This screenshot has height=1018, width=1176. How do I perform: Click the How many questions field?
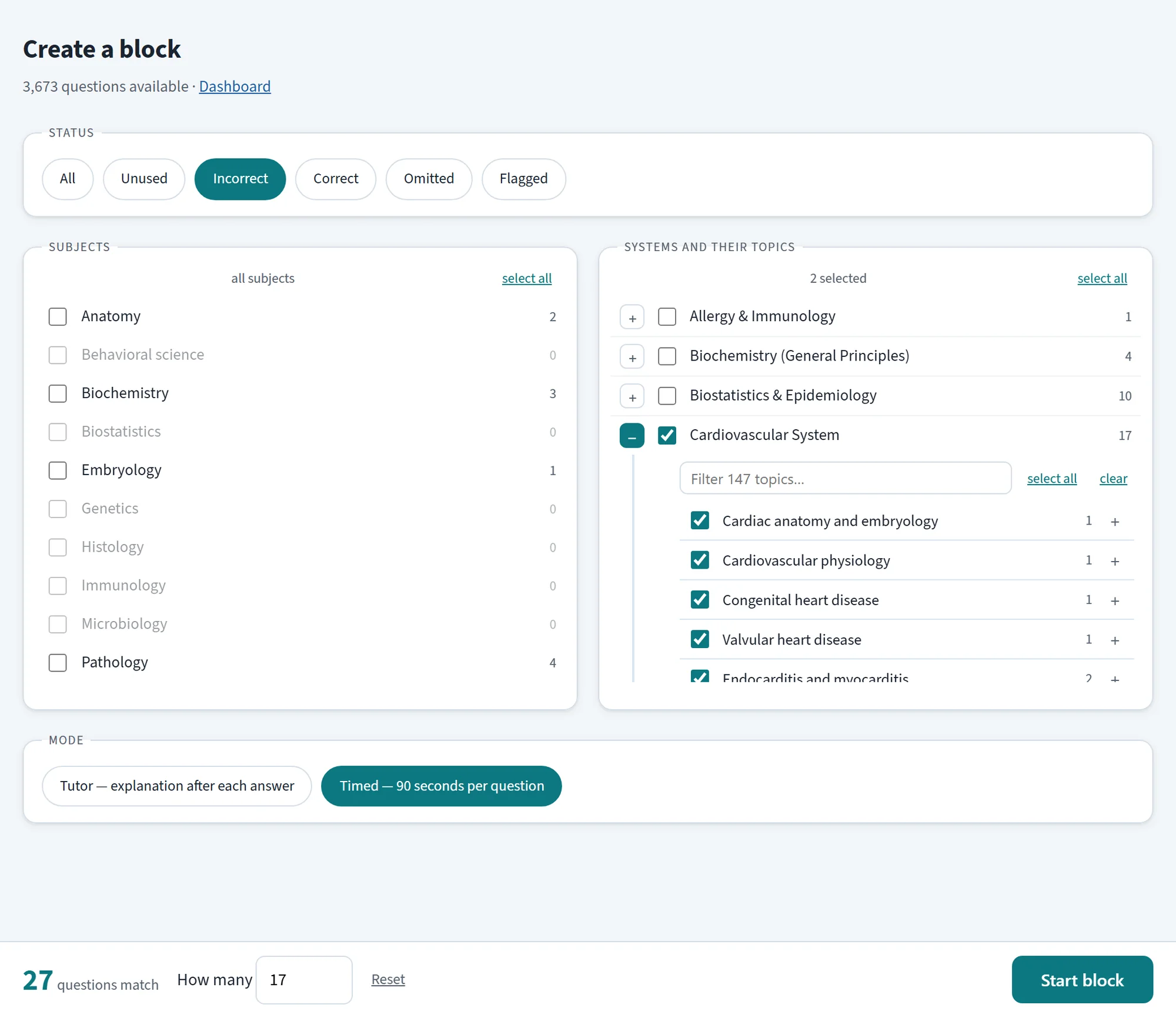coord(304,980)
